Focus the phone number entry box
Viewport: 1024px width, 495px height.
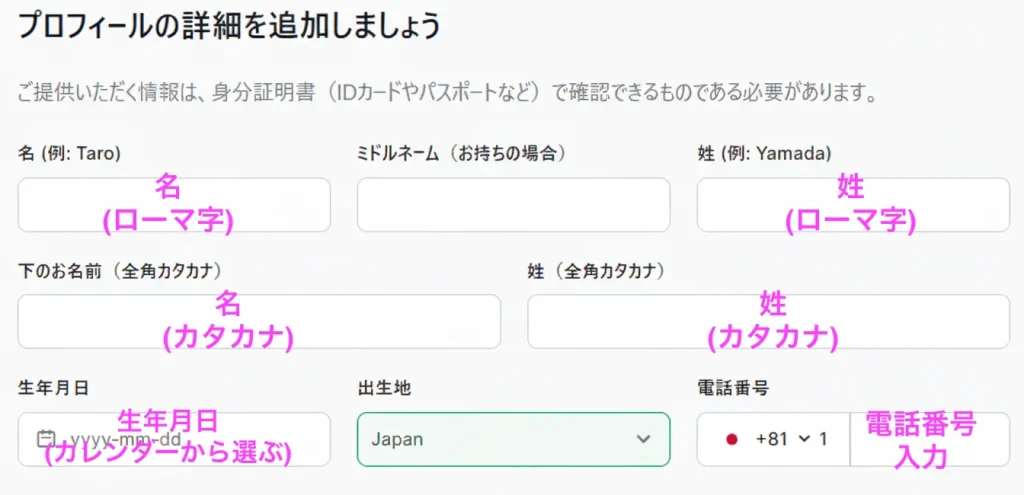tap(929, 439)
